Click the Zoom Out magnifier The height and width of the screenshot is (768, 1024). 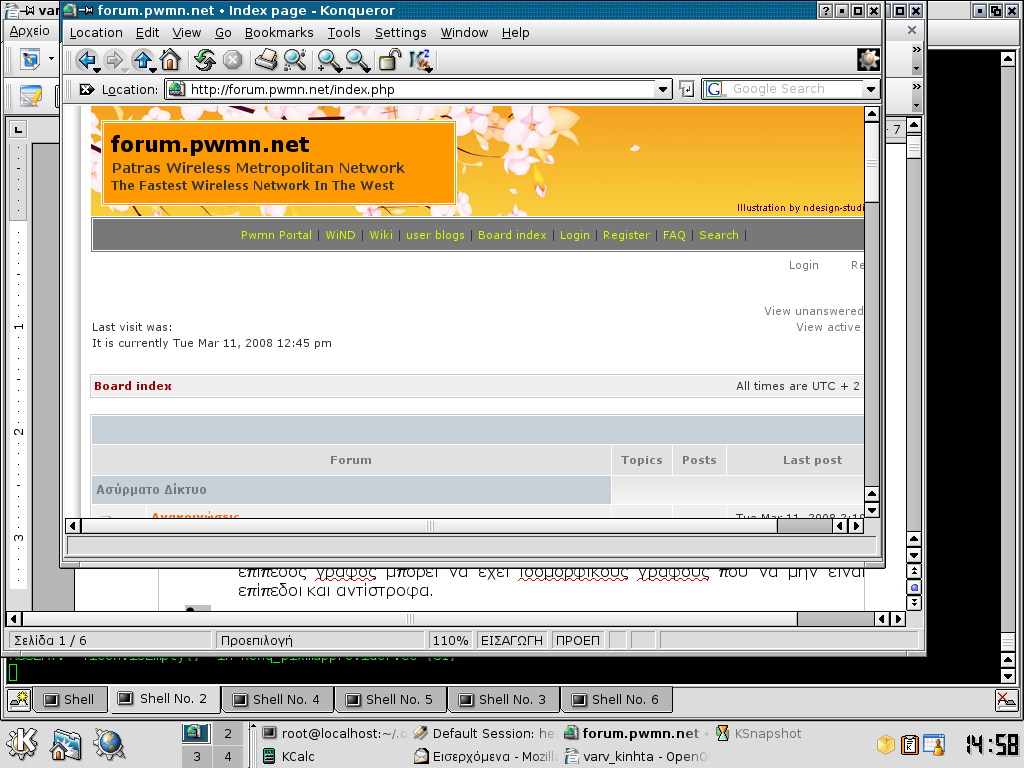pos(358,61)
